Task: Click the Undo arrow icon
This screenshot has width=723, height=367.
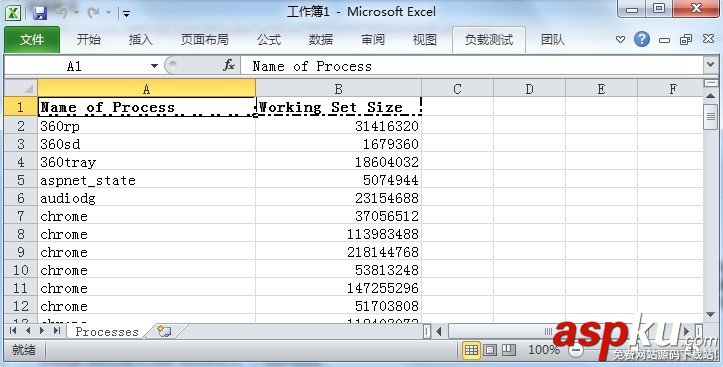Action: (62, 12)
